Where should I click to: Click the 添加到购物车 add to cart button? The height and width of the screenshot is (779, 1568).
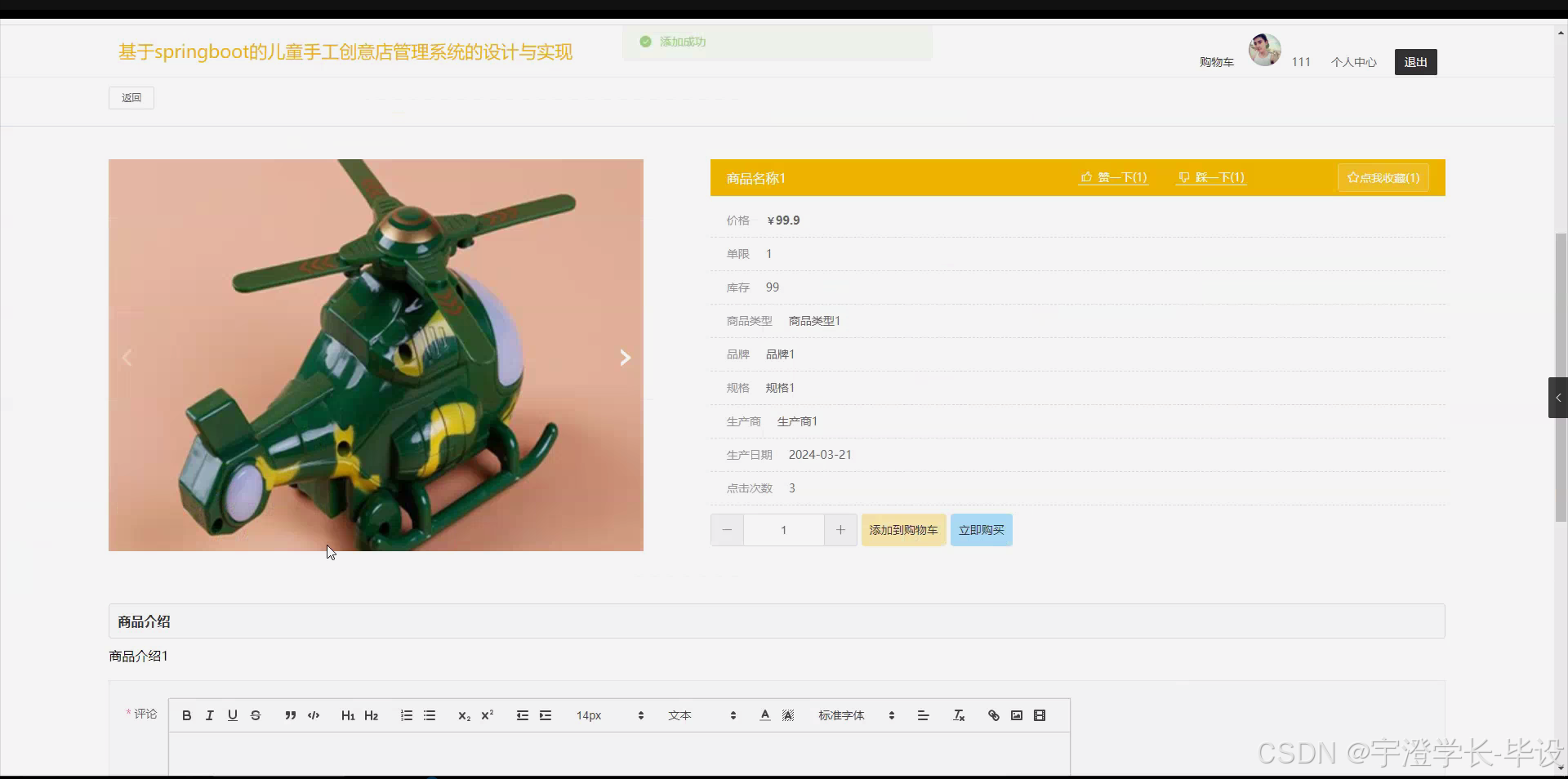[903, 530]
